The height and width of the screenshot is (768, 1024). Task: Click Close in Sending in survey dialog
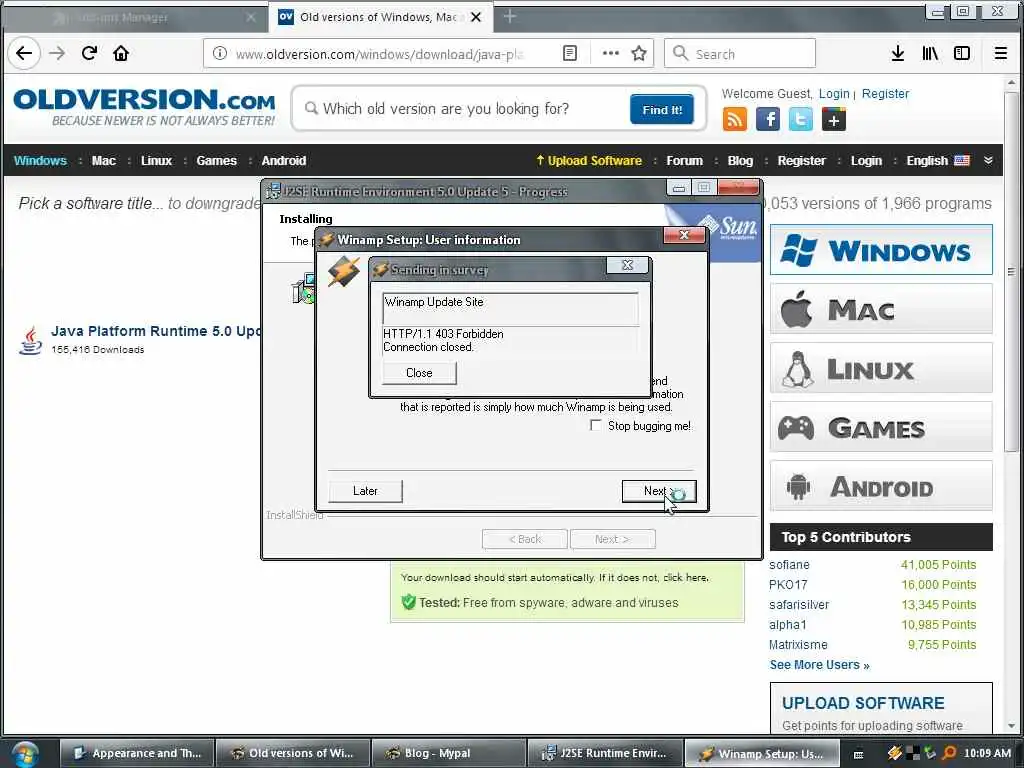(x=419, y=373)
